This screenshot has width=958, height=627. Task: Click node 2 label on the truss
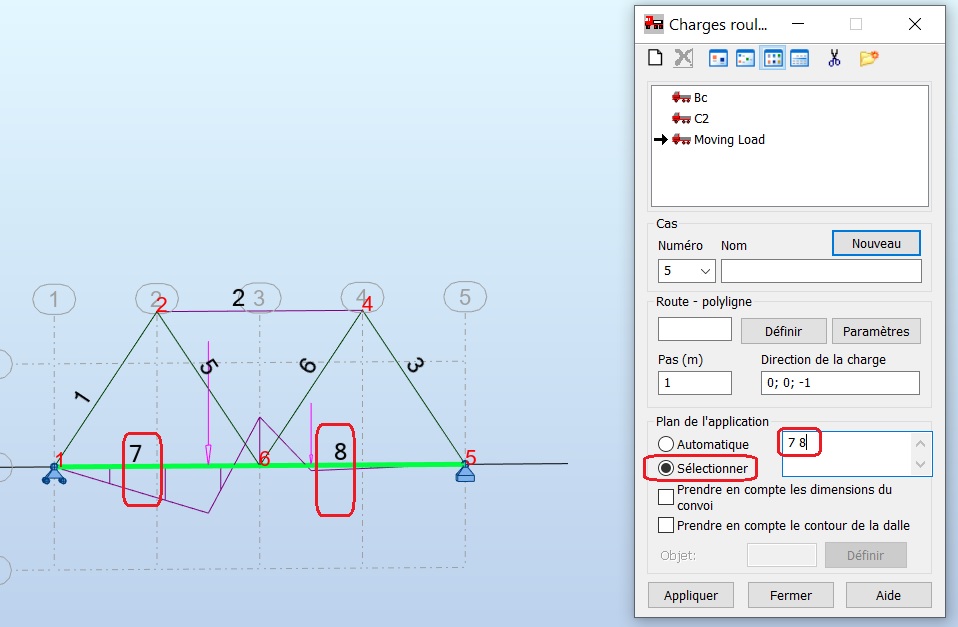[x=161, y=304]
